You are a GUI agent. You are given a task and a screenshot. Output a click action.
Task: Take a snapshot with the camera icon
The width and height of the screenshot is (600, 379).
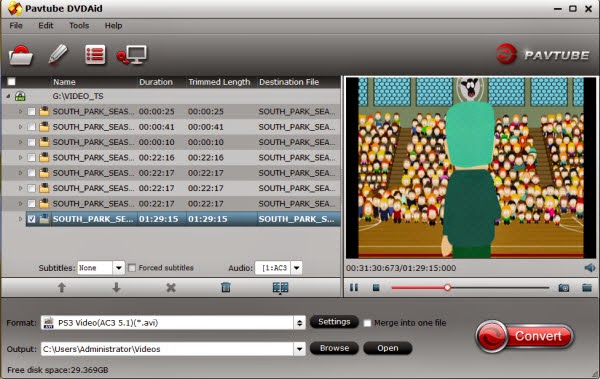564,288
